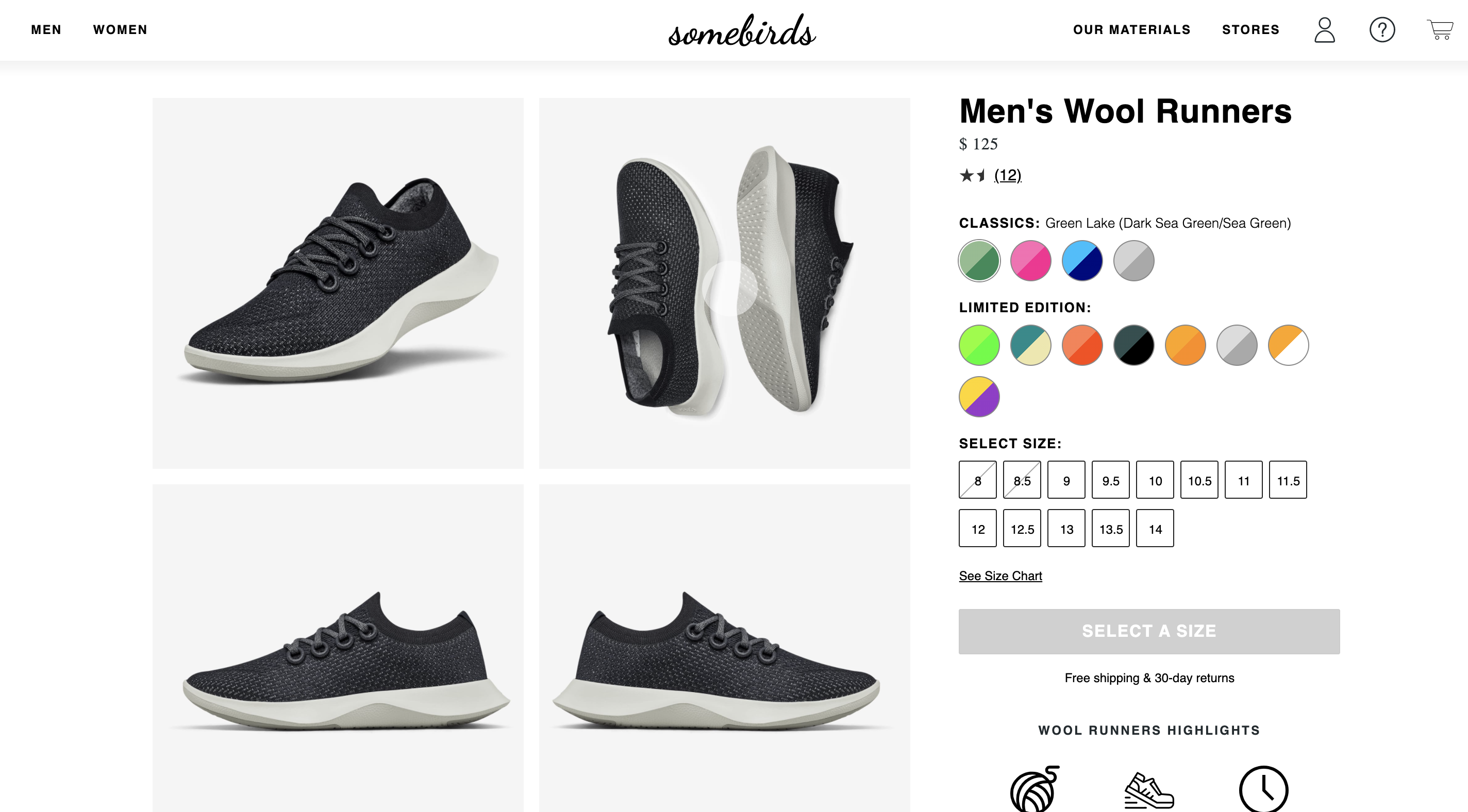Click the help question mark icon

1382,30
